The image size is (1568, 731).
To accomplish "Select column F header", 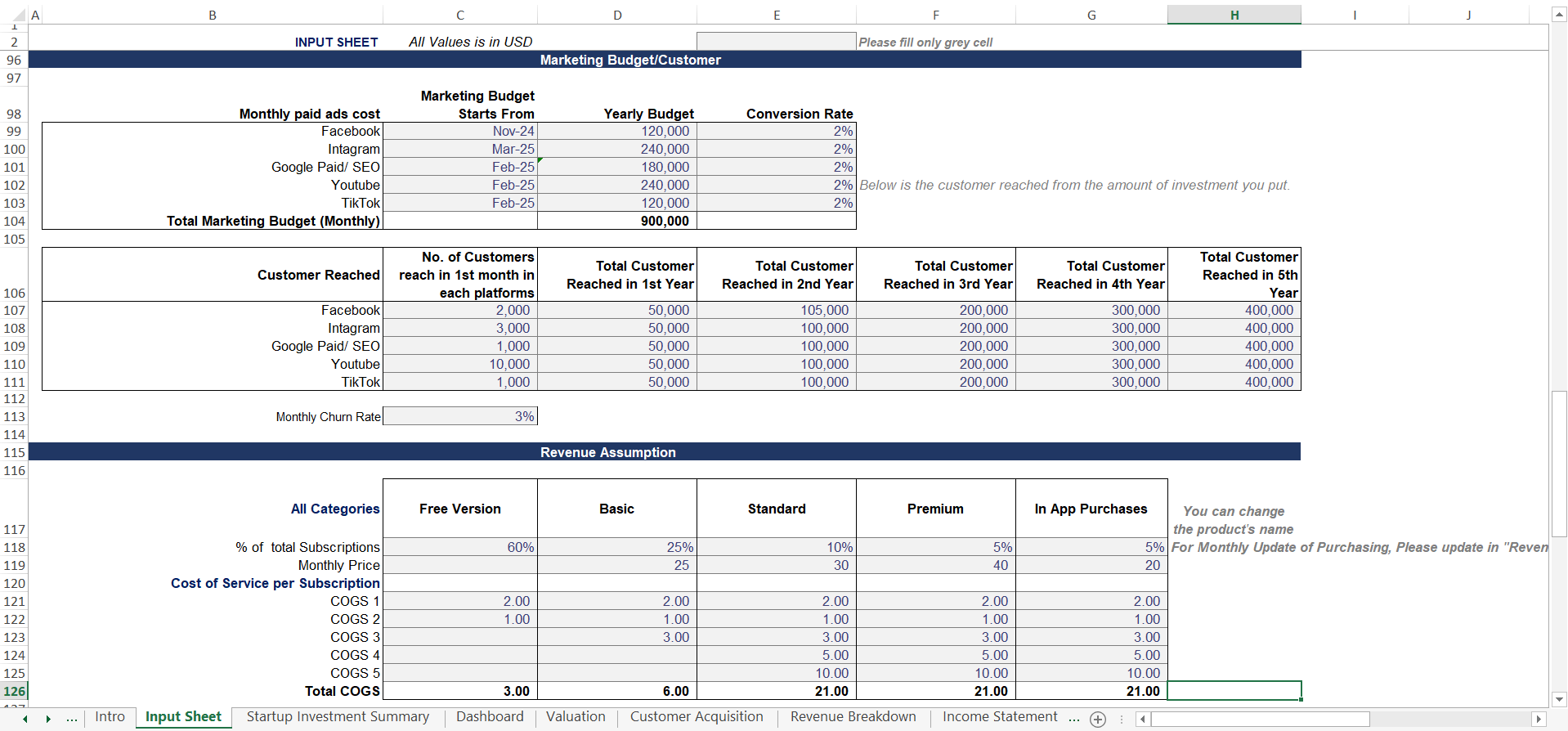I will (936, 15).
